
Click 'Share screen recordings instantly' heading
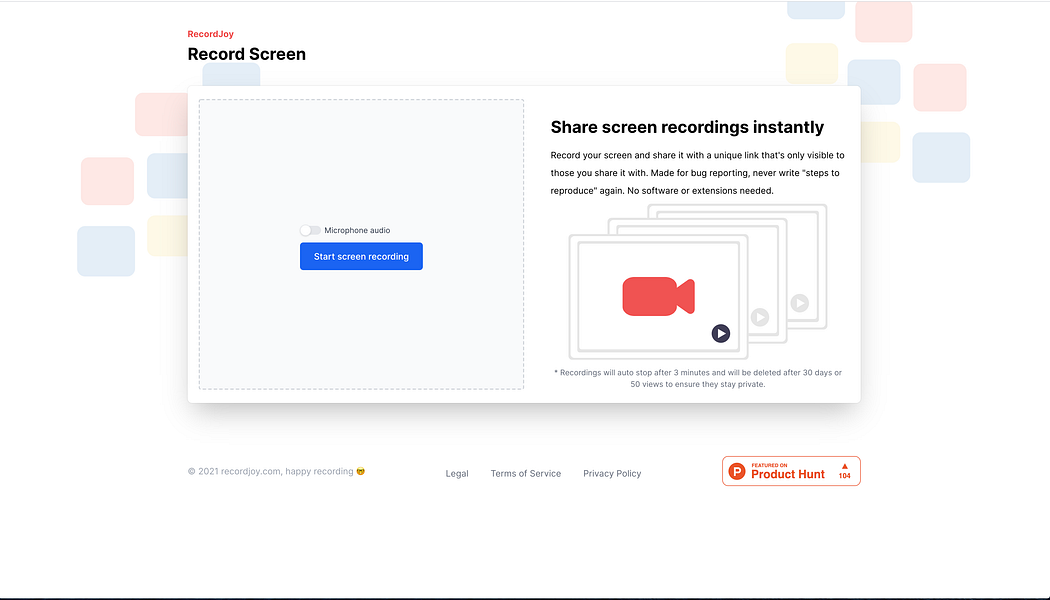687,127
